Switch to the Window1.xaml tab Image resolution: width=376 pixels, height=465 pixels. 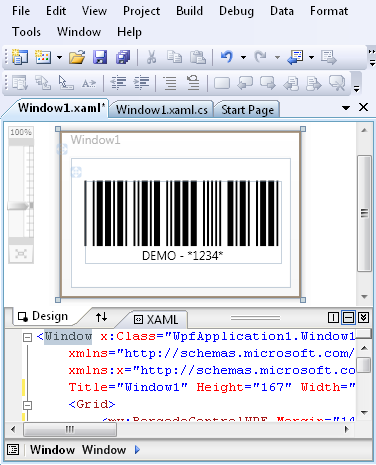(x=62, y=108)
